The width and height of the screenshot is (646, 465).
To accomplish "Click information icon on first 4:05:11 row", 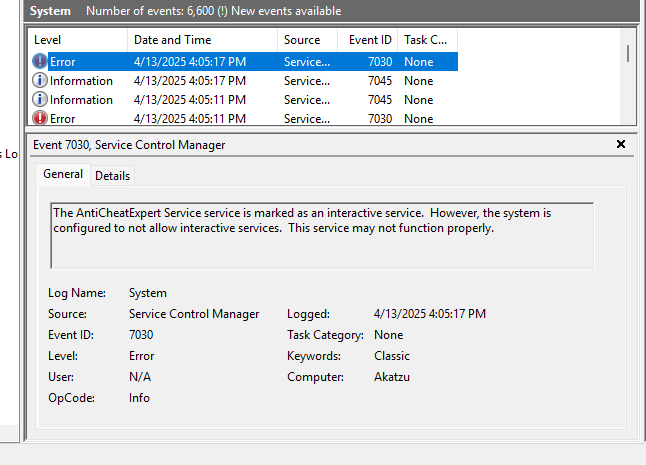I will pyautogui.click(x=40, y=99).
